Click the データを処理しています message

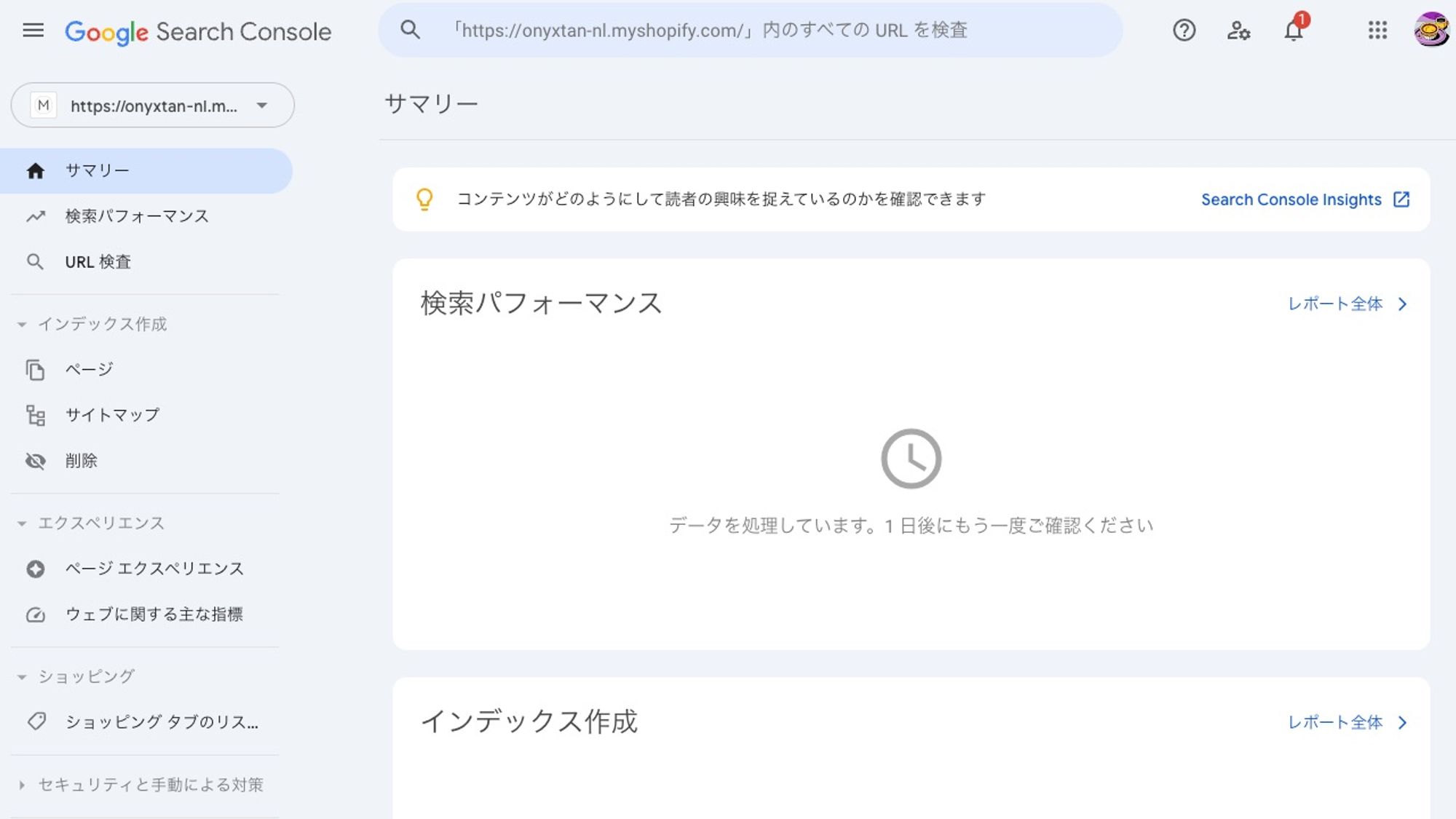pos(911,526)
